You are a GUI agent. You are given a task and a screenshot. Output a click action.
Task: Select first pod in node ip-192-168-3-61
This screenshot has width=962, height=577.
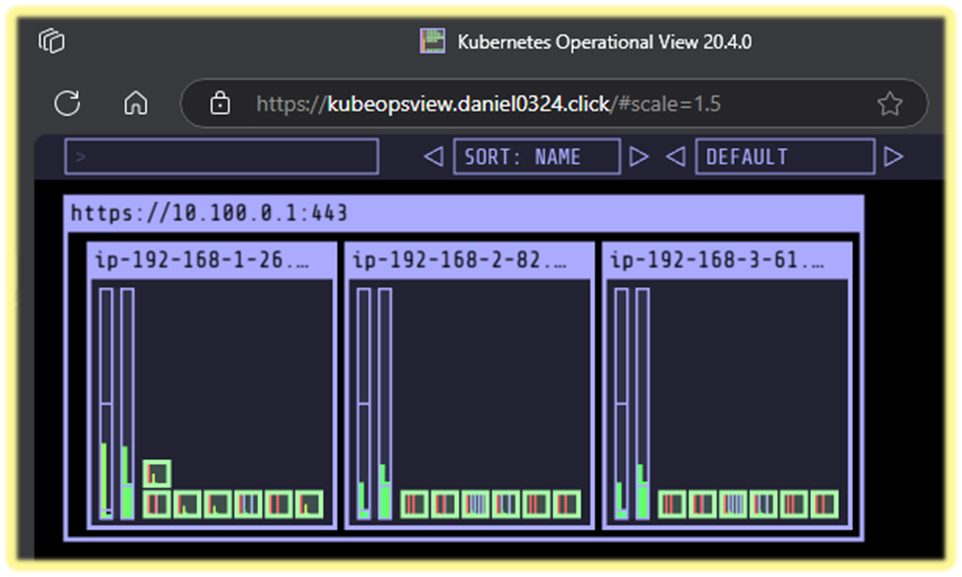pos(672,505)
